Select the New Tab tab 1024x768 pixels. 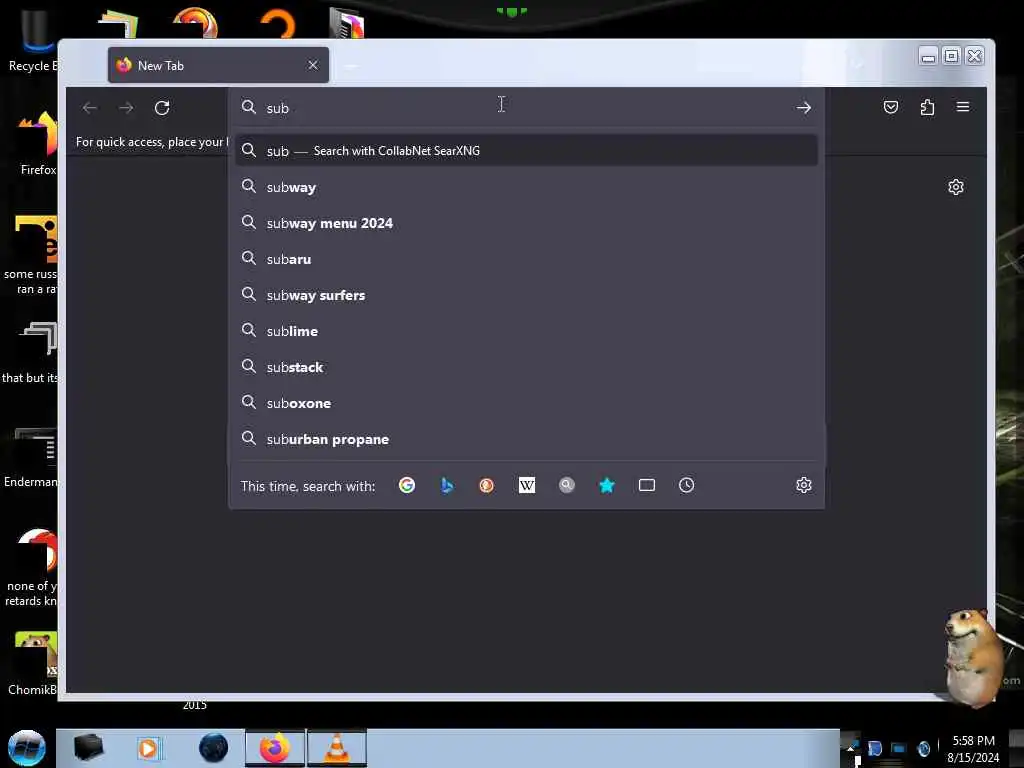click(218, 65)
